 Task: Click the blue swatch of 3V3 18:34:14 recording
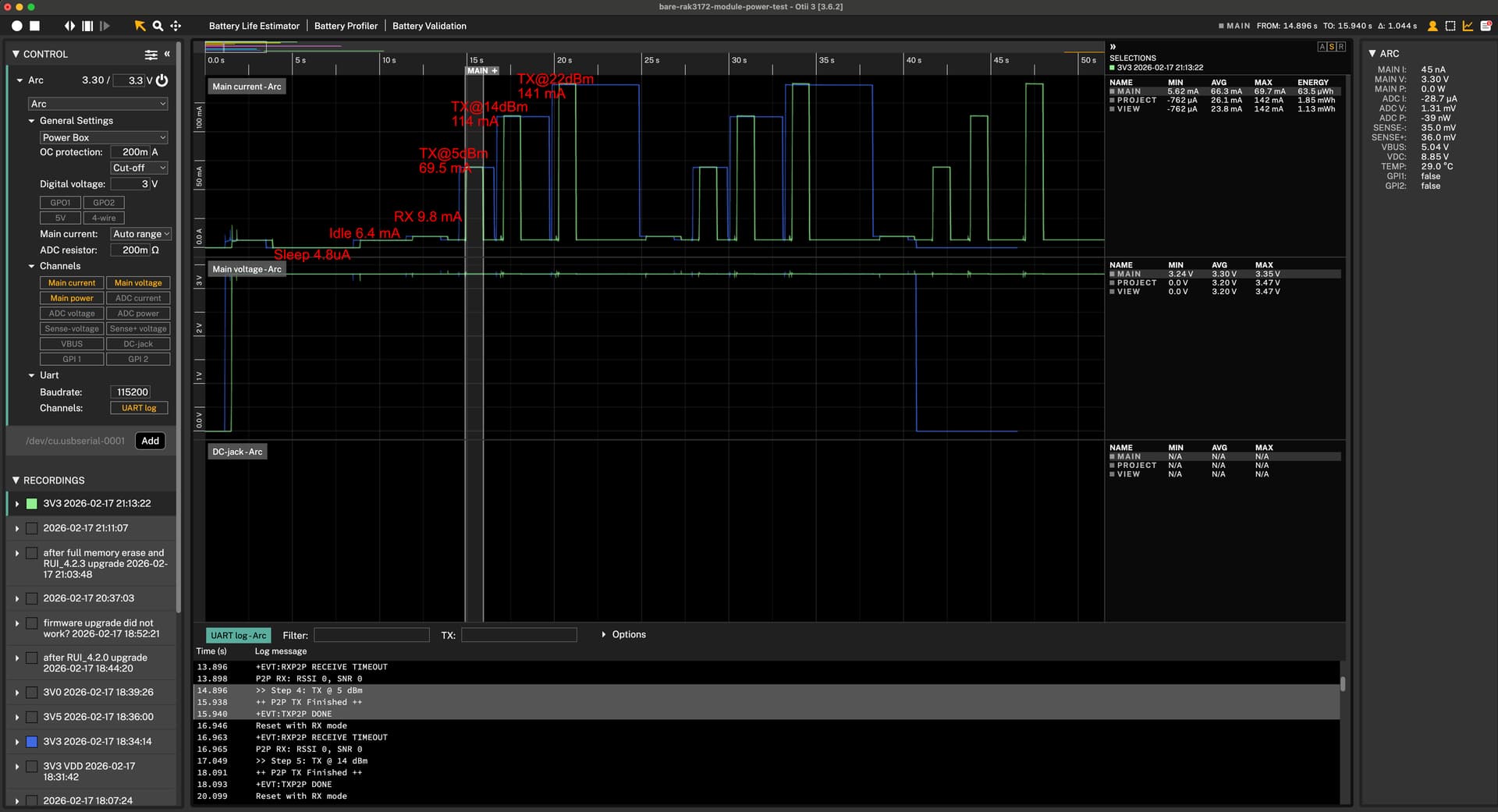coord(32,742)
